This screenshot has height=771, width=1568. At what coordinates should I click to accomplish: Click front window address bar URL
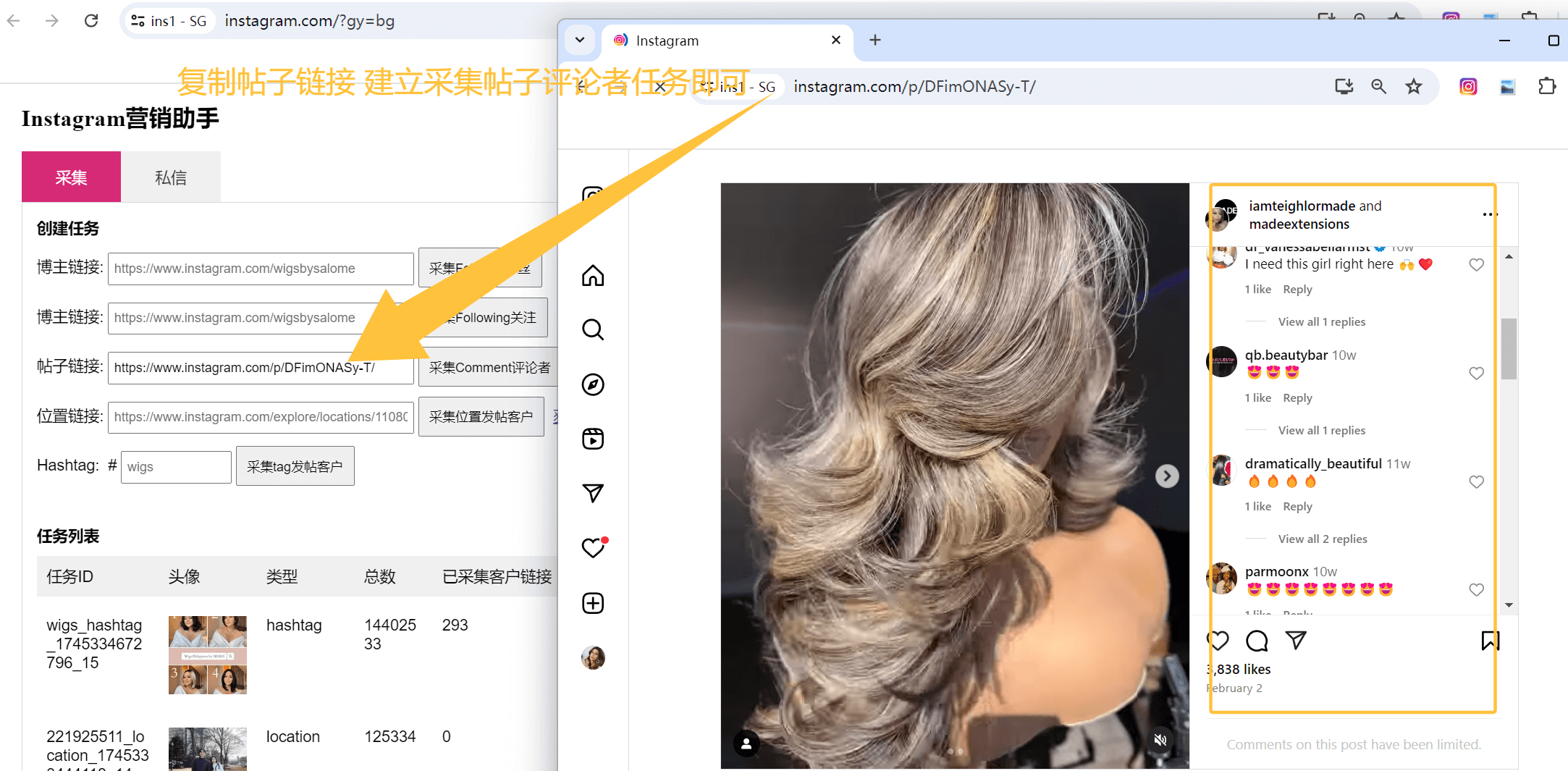tap(914, 87)
